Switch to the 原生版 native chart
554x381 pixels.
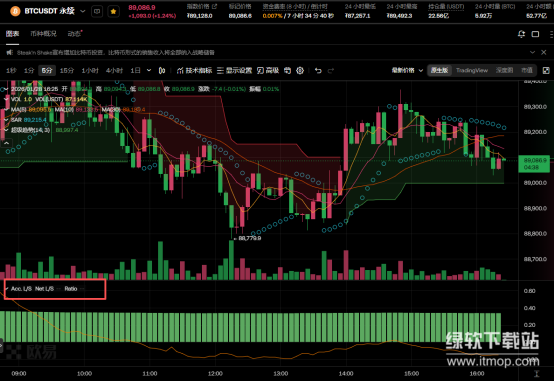440,70
